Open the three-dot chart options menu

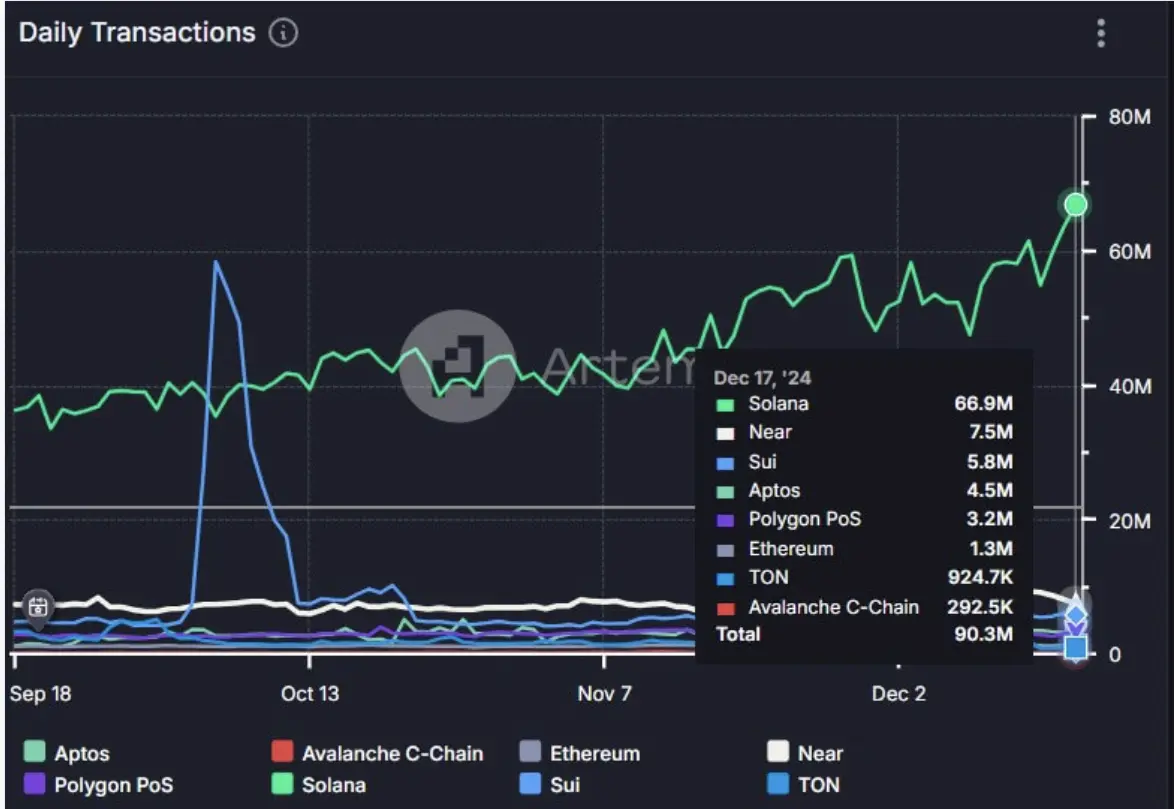point(1100,33)
